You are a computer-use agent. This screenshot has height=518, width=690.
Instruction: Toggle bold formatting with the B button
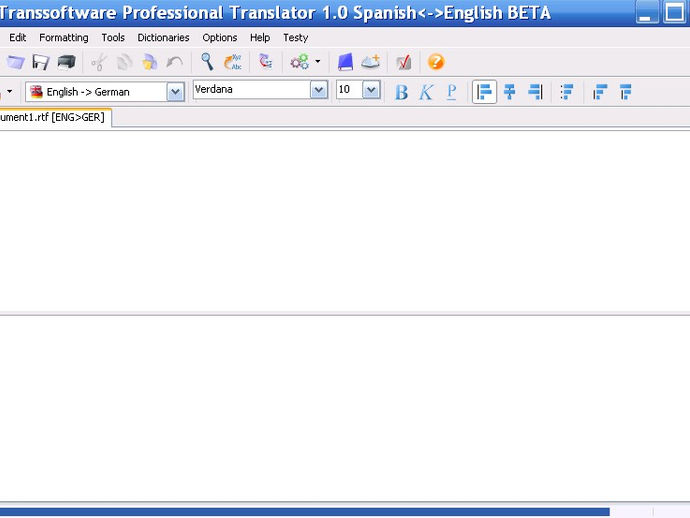click(401, 92)
